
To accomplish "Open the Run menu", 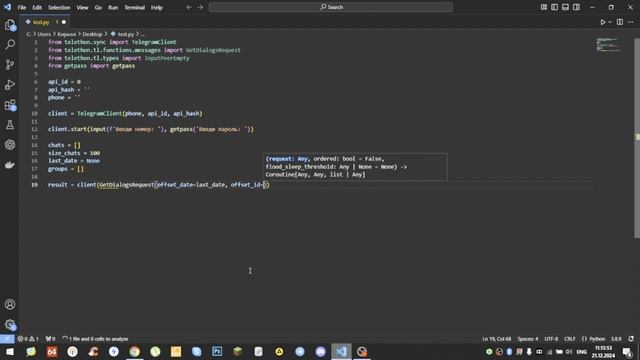I will point(113,7).
